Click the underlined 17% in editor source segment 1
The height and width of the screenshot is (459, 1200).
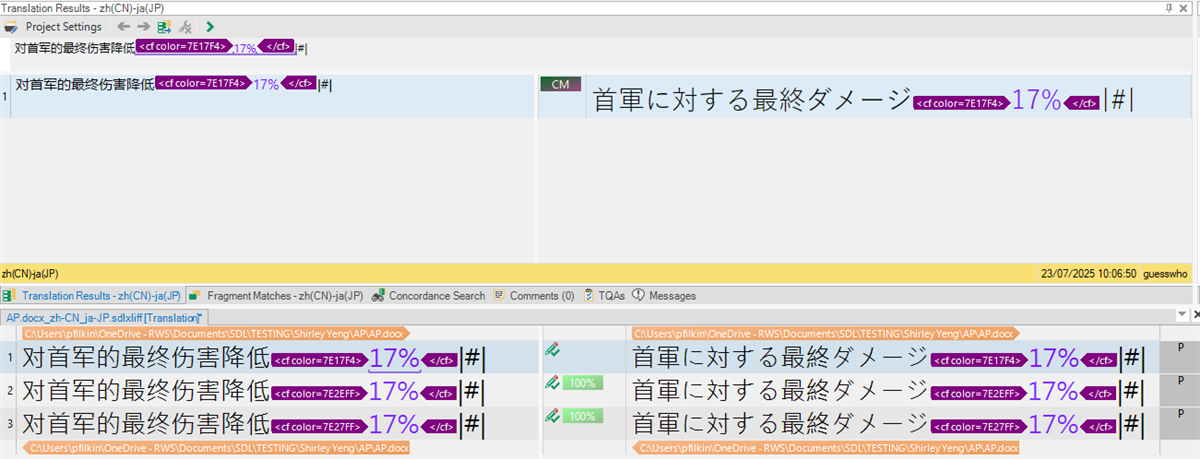[394, 359]
